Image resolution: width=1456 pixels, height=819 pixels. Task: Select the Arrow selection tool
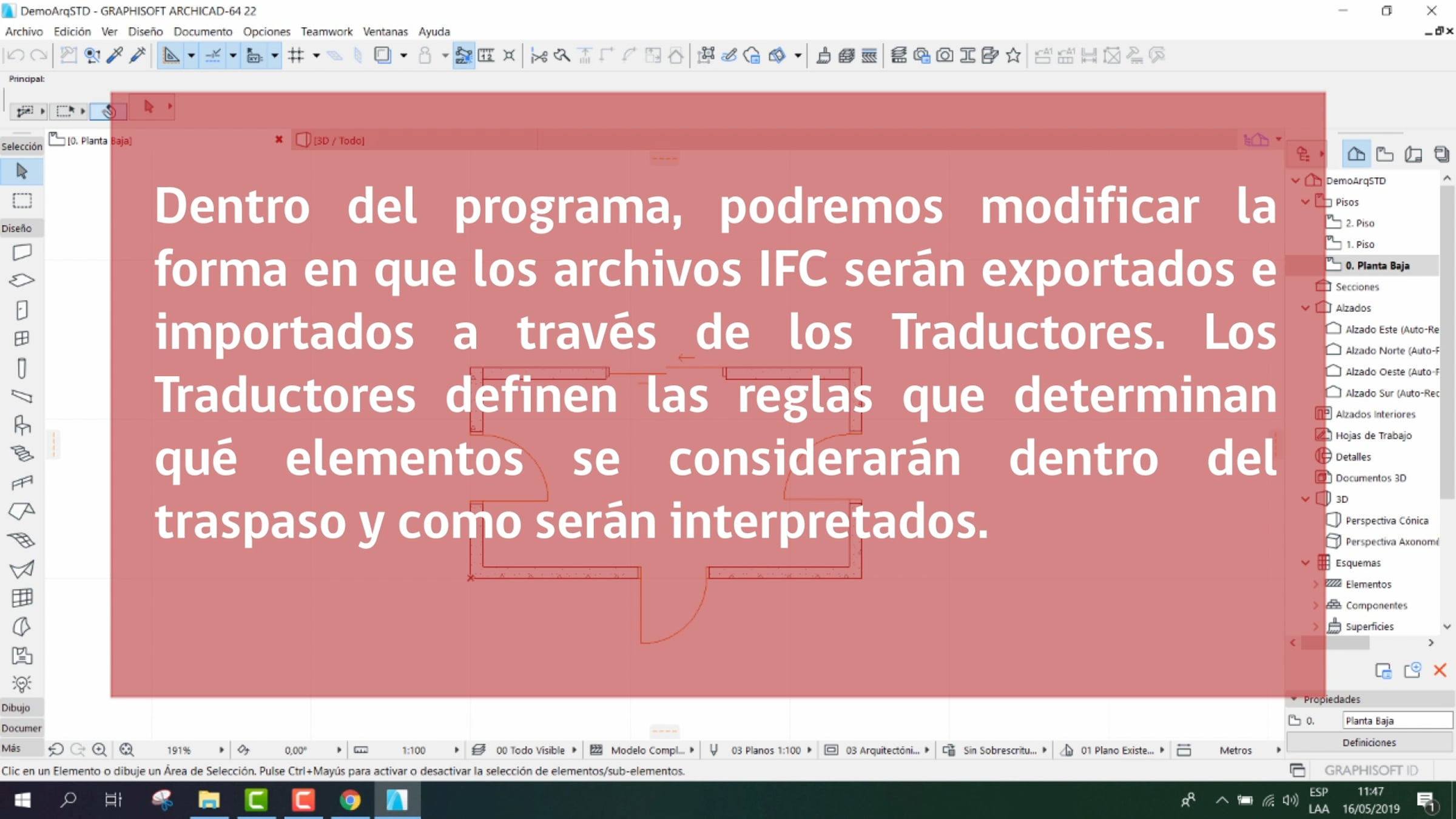[x=22, y=172]
